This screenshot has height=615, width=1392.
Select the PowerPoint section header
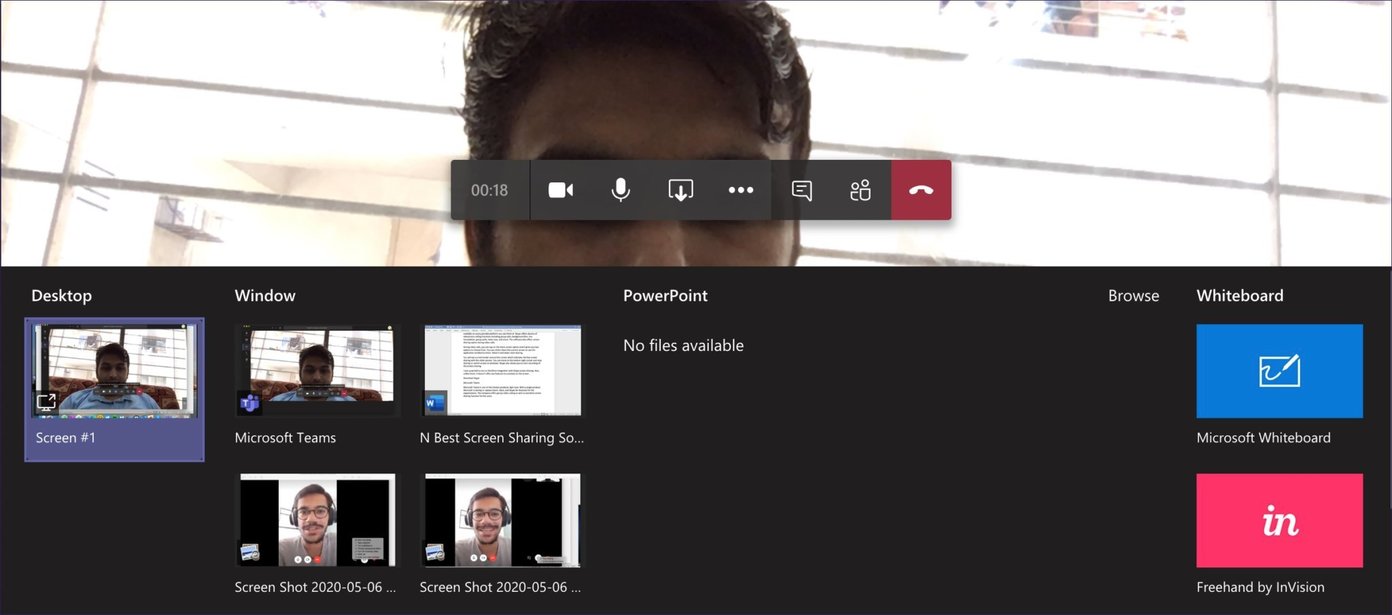pyautogui.click(x=665, y=295)
